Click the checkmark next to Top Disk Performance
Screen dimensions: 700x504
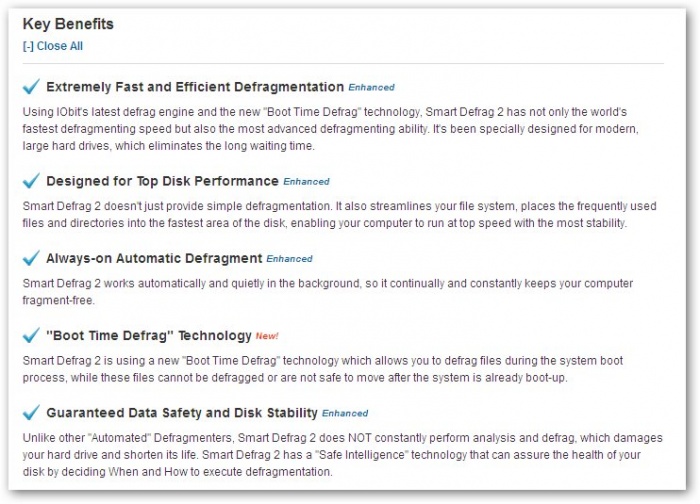tap(31, 182)
